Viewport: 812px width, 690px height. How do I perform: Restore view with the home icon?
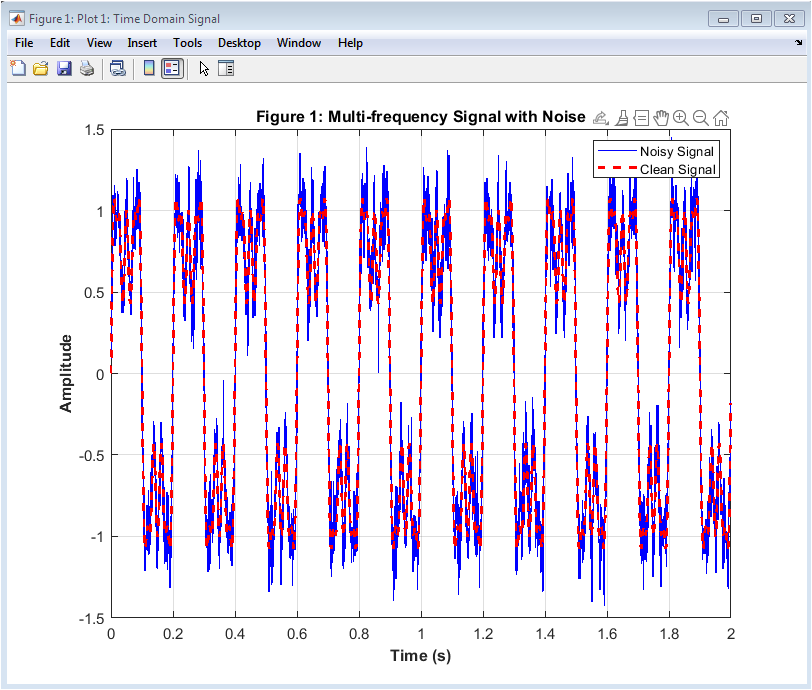720,118
